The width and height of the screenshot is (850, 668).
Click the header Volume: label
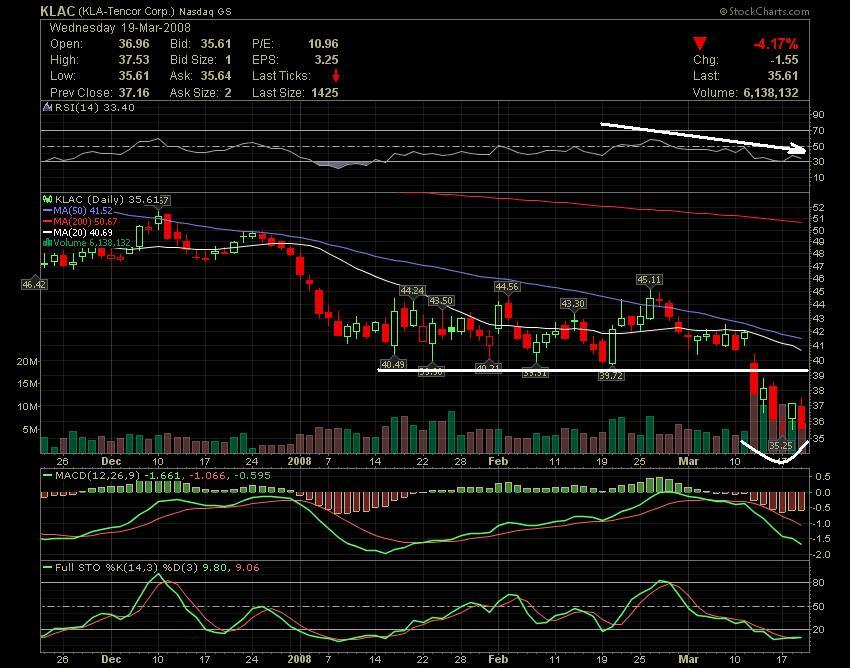click(715, 93)
